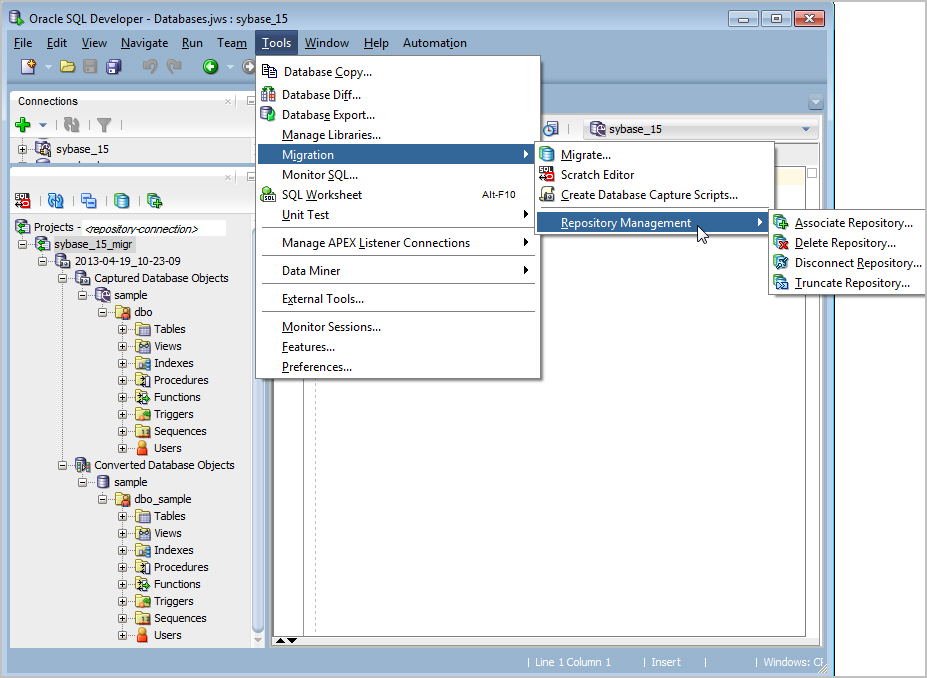Image resolution: width=927 pixels, height=678 pixels.
Task: Open the Window menu
Action: 326,43
